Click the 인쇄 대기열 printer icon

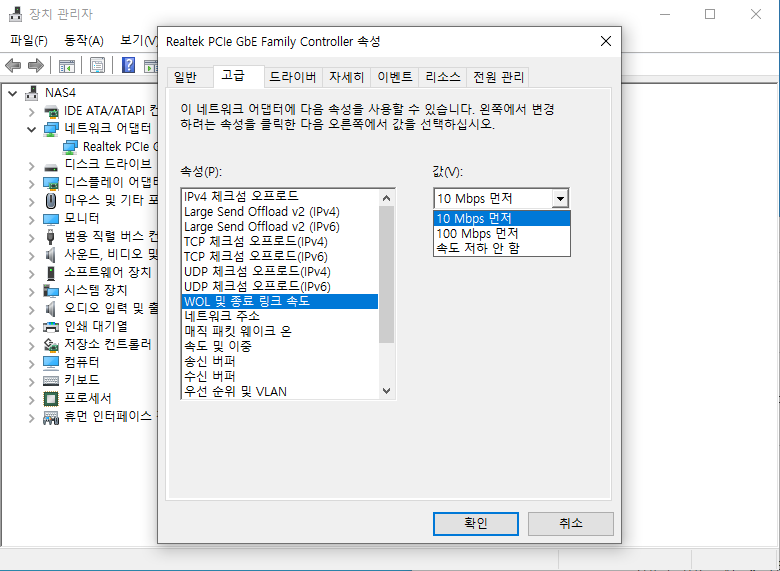tap(51, 327)
